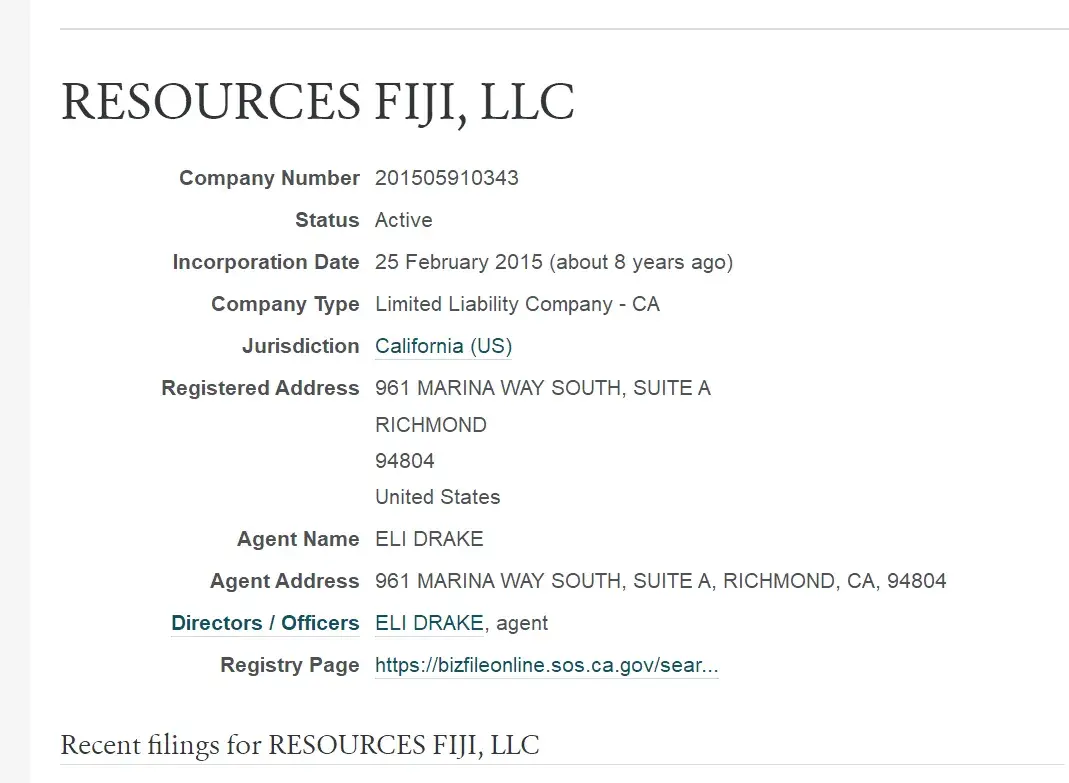Visit the bizfileonline registry page URL

546,665
